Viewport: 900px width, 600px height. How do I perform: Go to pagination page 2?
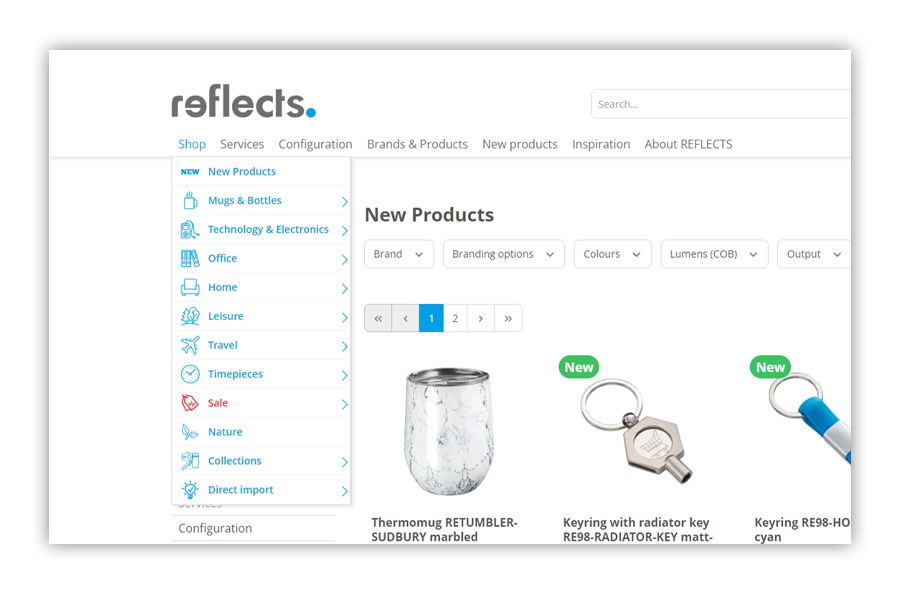(x=455, y=318)
